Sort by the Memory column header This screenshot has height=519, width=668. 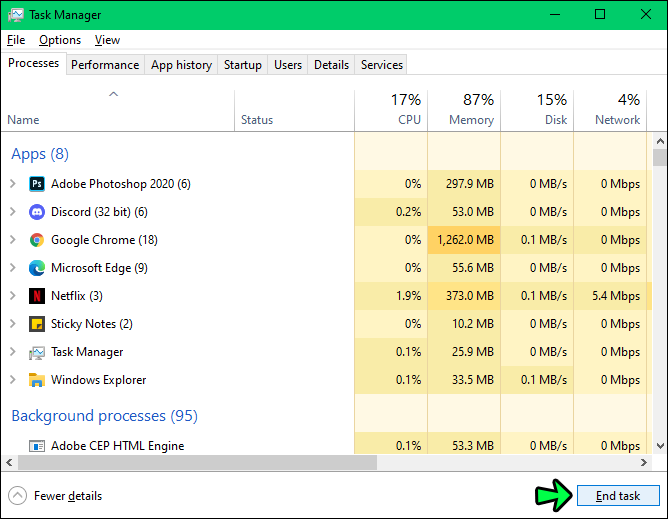click(464, 110)
